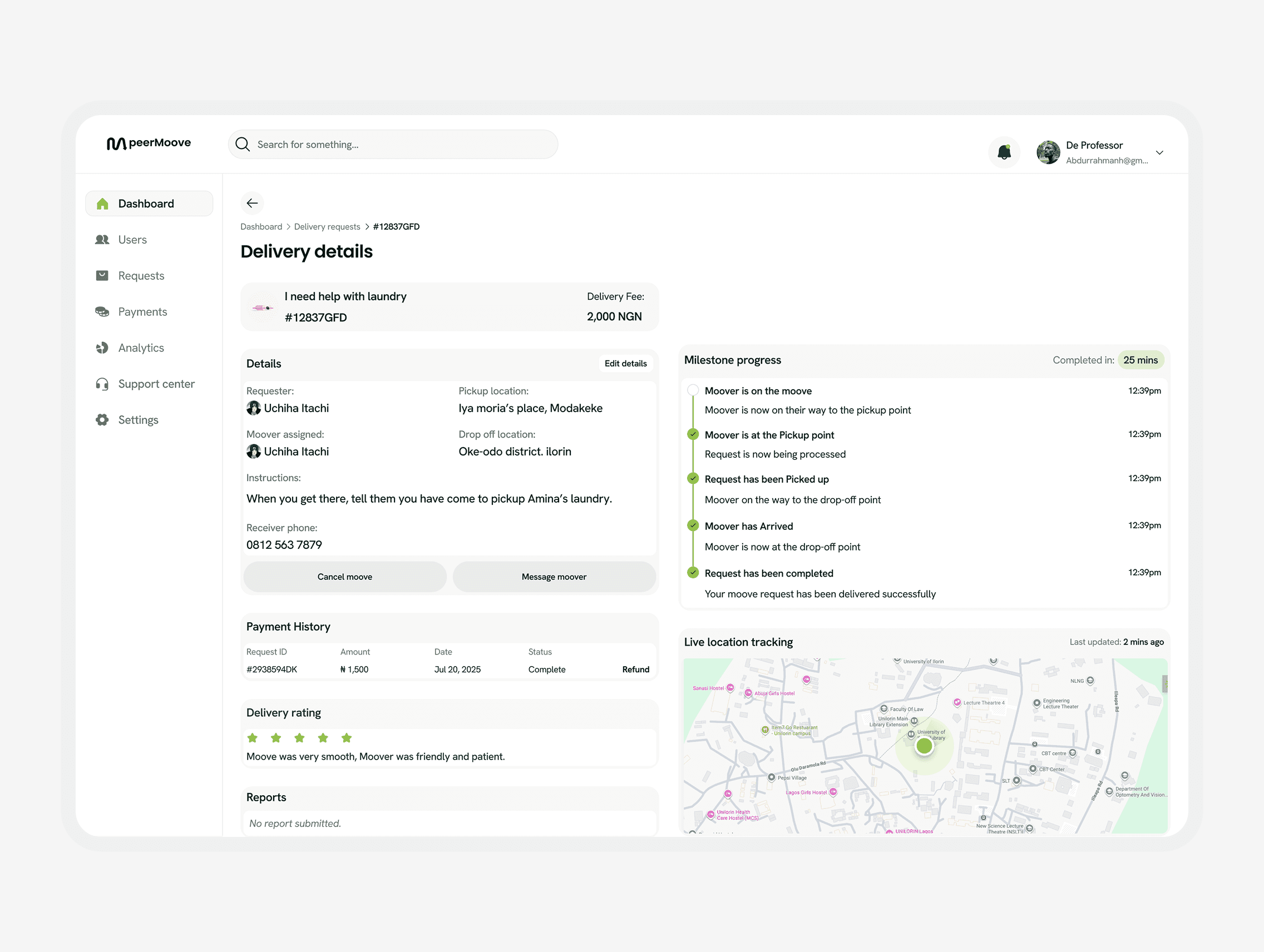Click the back arrow above breadcrumbs

coord(252,203)
